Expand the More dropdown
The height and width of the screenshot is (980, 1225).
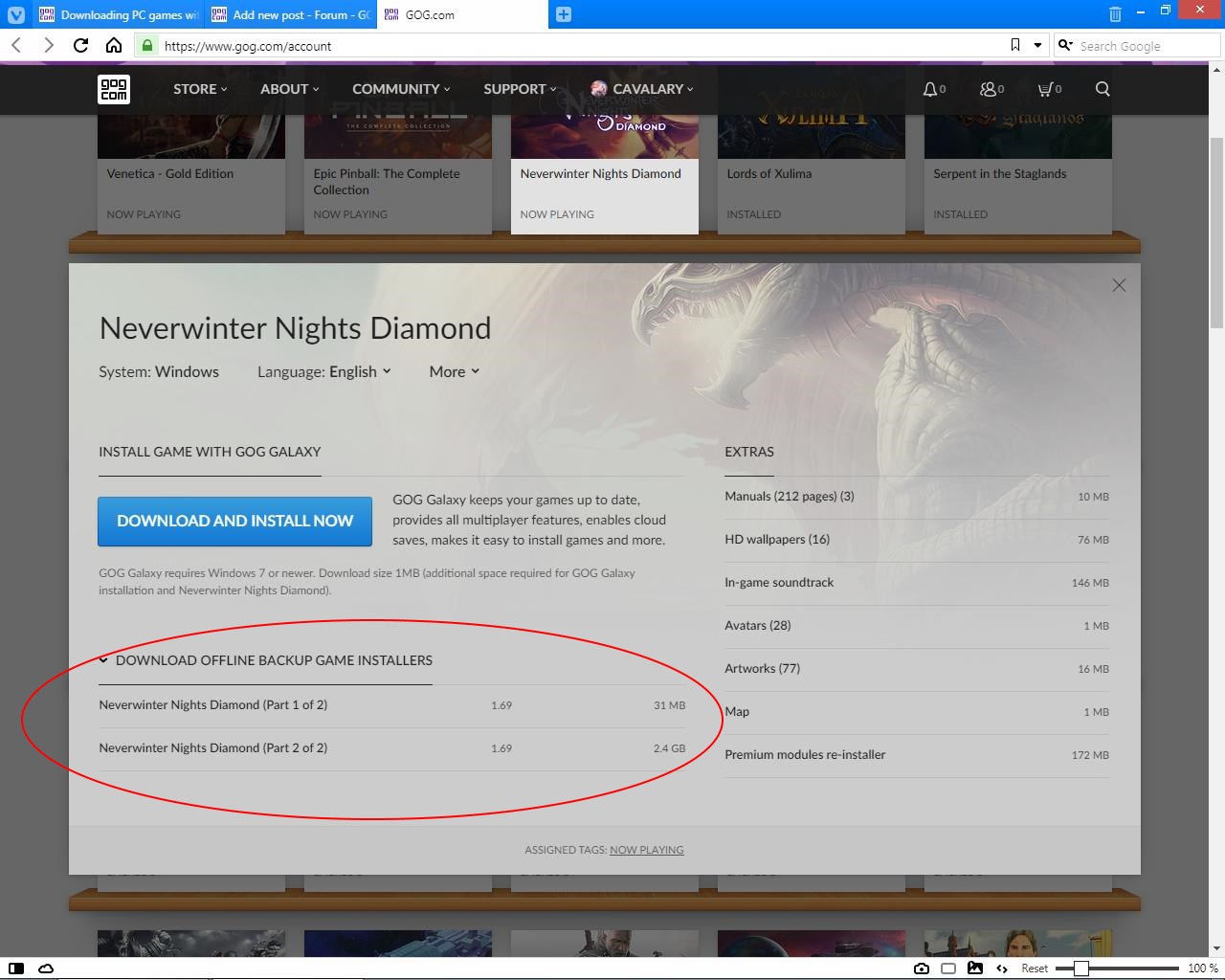pos(455,371)
